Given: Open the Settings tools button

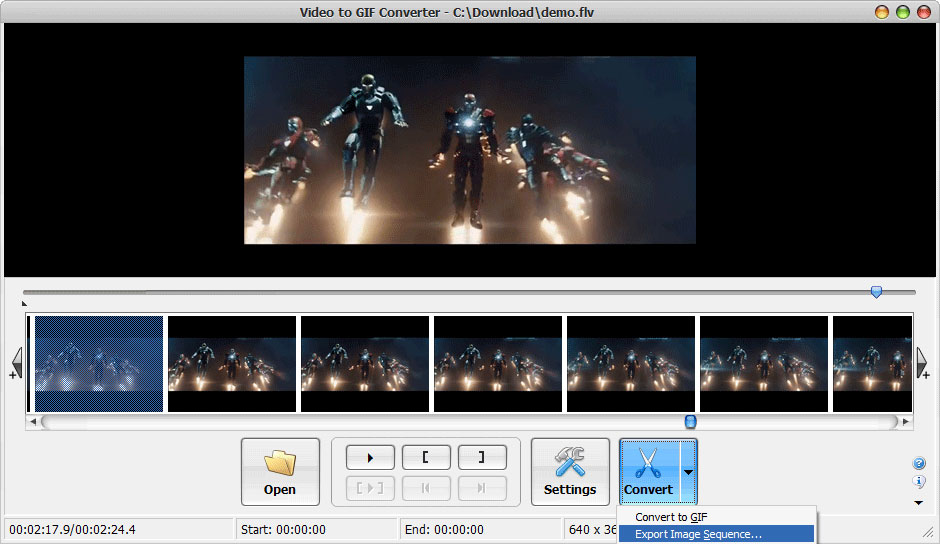Looking at the screenshot, I should [x=570, y=471].
